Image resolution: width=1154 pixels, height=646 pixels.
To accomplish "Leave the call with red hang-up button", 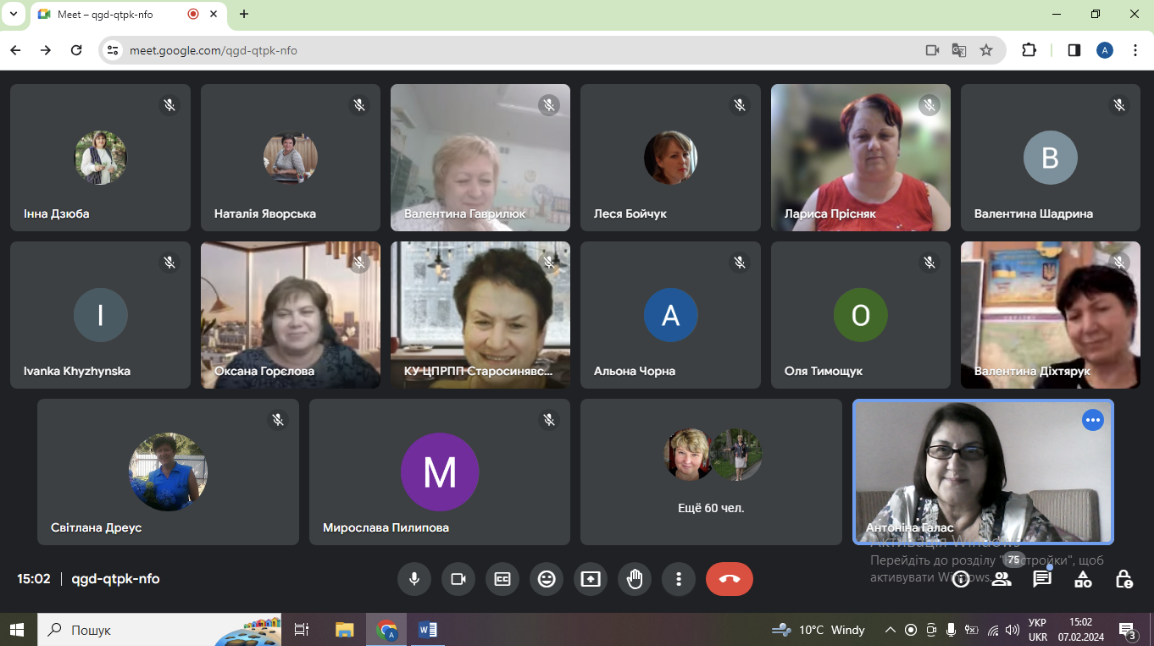I will [x=729, y=579].
